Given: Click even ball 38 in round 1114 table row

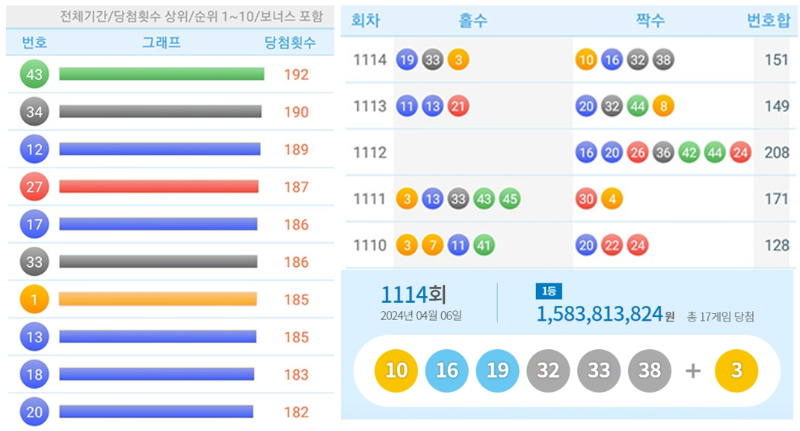Looking at the screenshot, I should tap(663, 60).
